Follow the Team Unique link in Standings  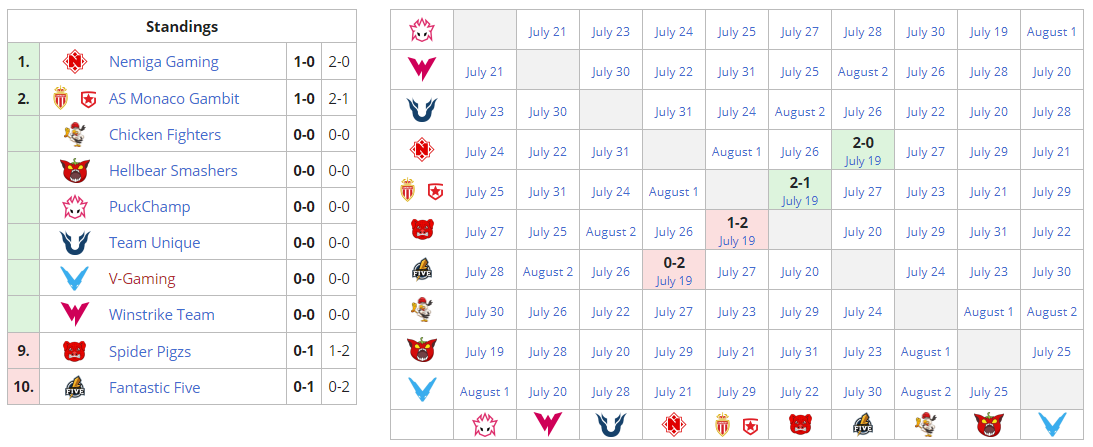click(154, 242)
